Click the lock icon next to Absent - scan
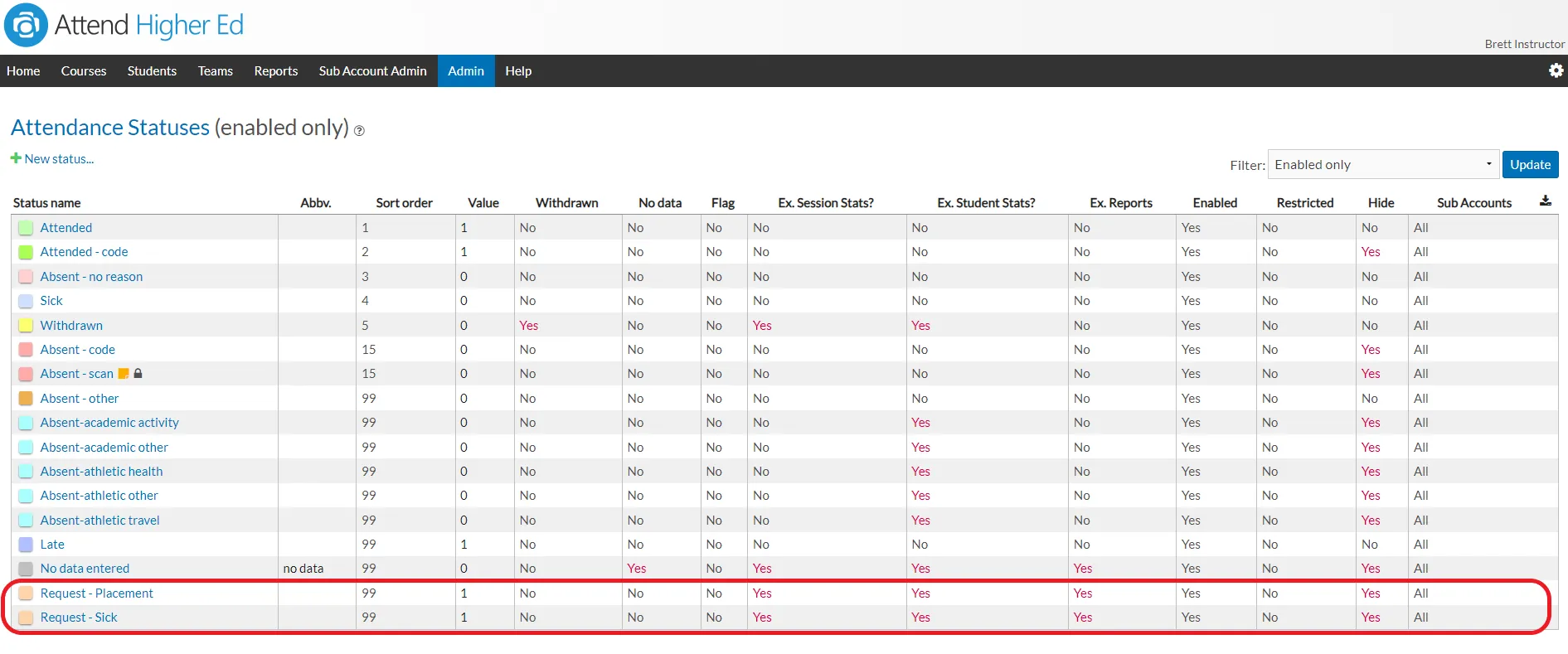Viewport: 1568px width, 654px height. pyautogui.click(x=138, y=374)
